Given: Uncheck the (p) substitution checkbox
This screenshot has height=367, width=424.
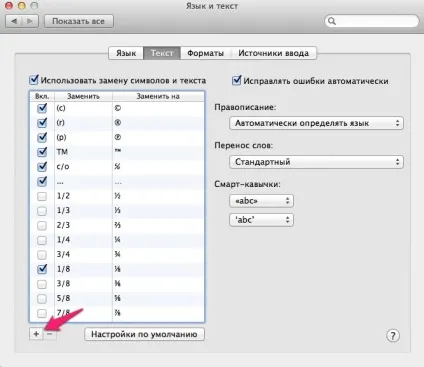Looking at the screenshot, I should coord(42,137).
